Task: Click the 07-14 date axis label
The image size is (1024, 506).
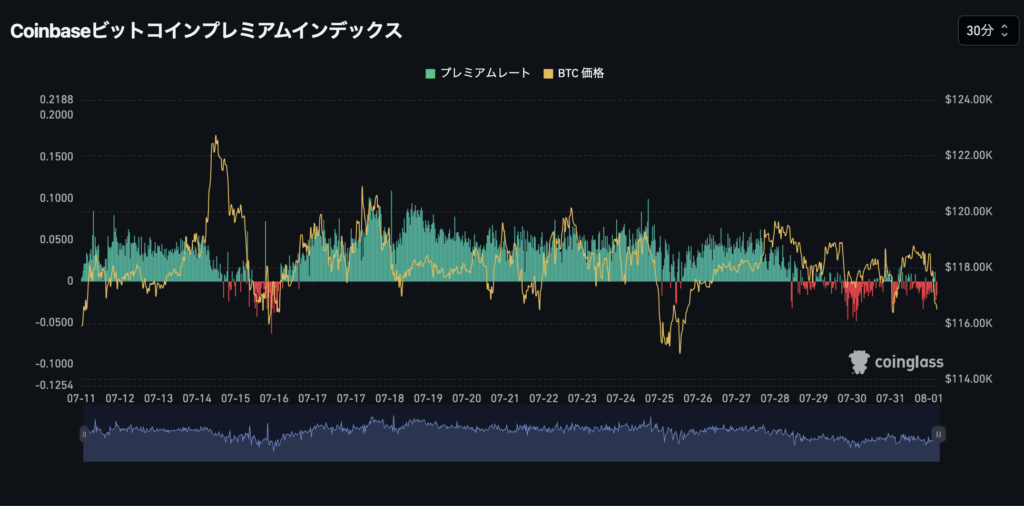Action: [x=197, y=398]
